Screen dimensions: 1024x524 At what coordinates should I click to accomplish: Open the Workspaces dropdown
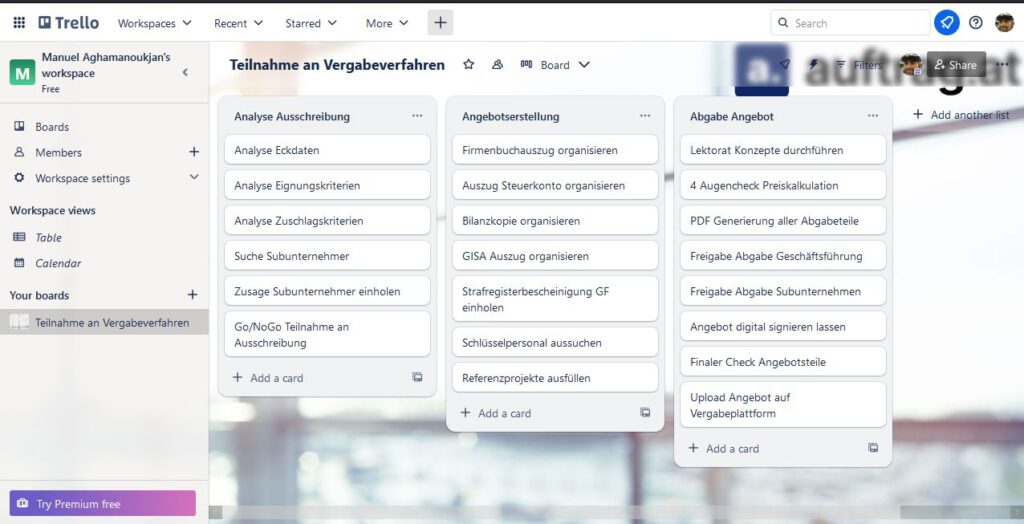coord(155,23)
